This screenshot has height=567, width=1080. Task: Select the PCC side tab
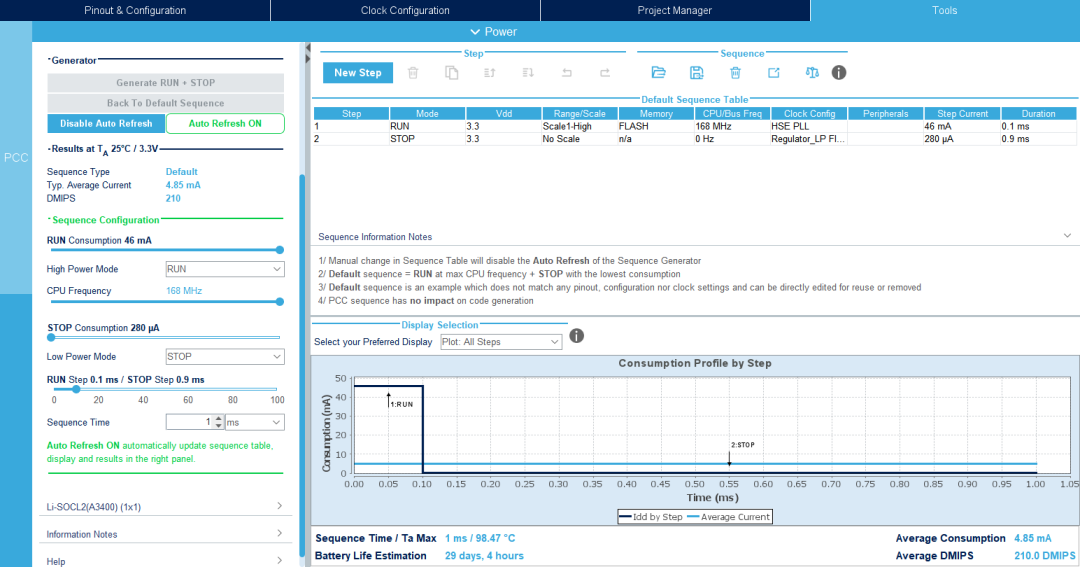click(16, 158)
